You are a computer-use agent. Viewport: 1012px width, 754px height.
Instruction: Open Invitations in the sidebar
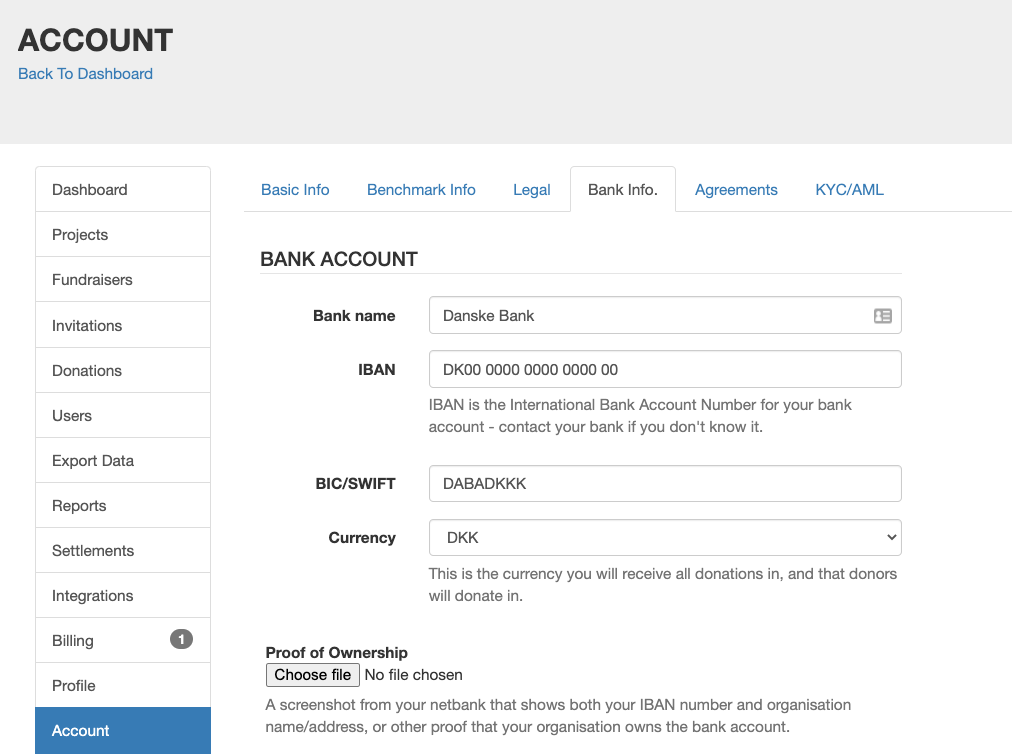point(123,325)
